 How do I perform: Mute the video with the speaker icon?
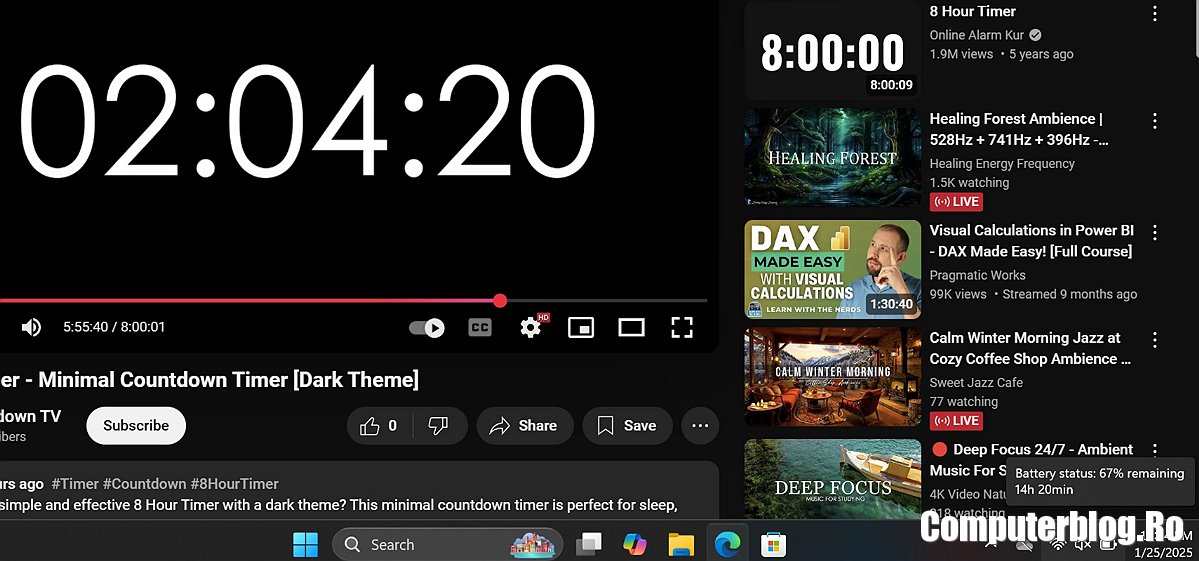tap(32, 327)
